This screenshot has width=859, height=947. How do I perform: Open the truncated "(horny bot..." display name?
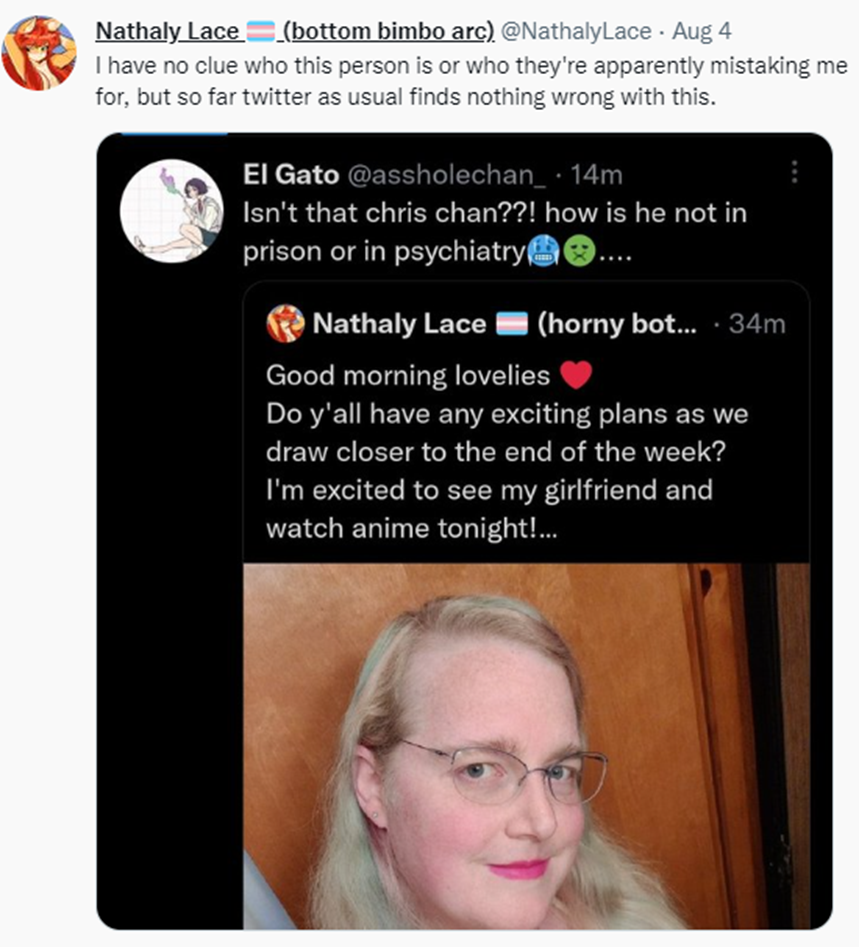pos(617,324)
